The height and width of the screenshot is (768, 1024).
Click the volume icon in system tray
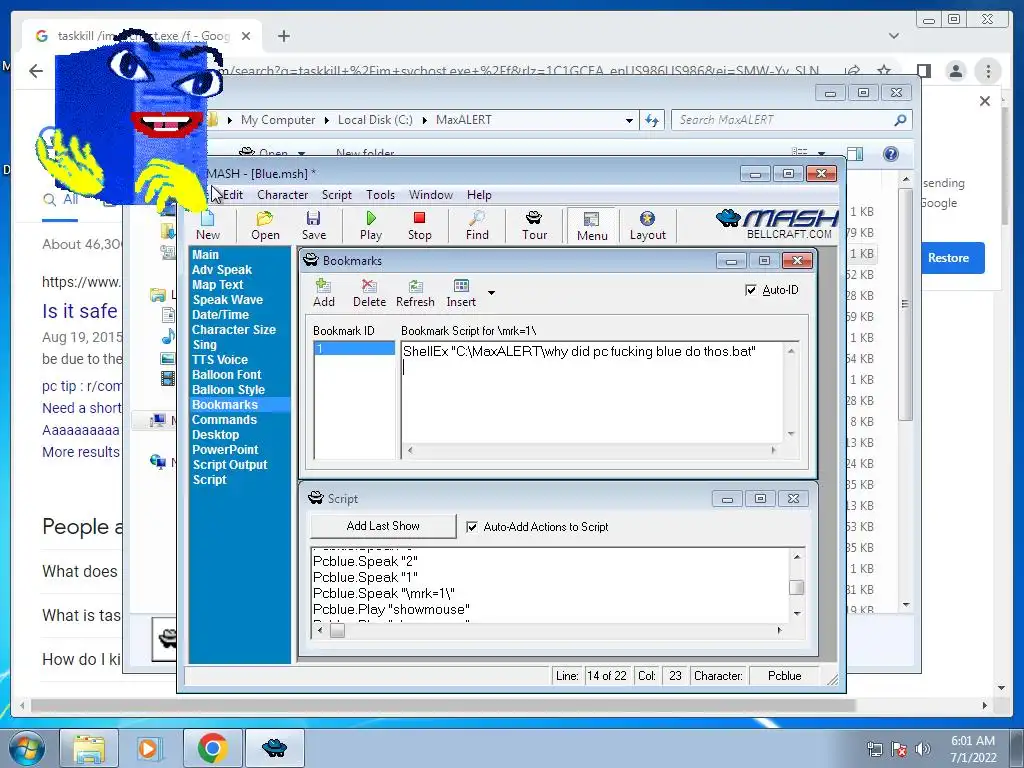click(922, 749)
